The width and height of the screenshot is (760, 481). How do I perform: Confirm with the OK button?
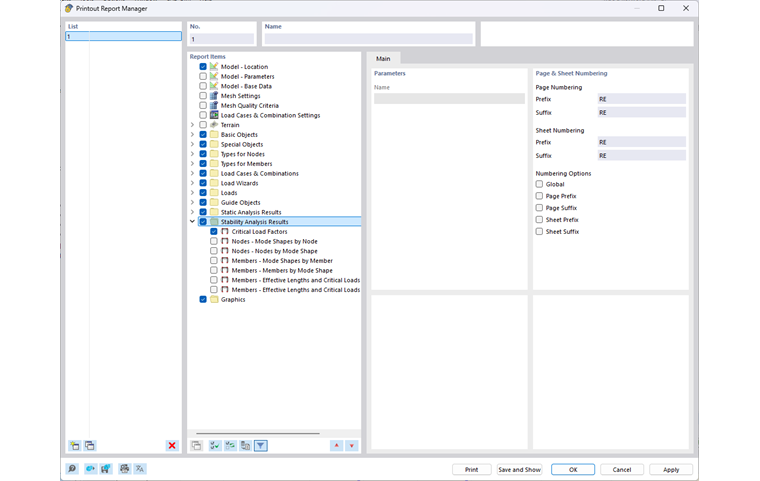click(573, 469)
